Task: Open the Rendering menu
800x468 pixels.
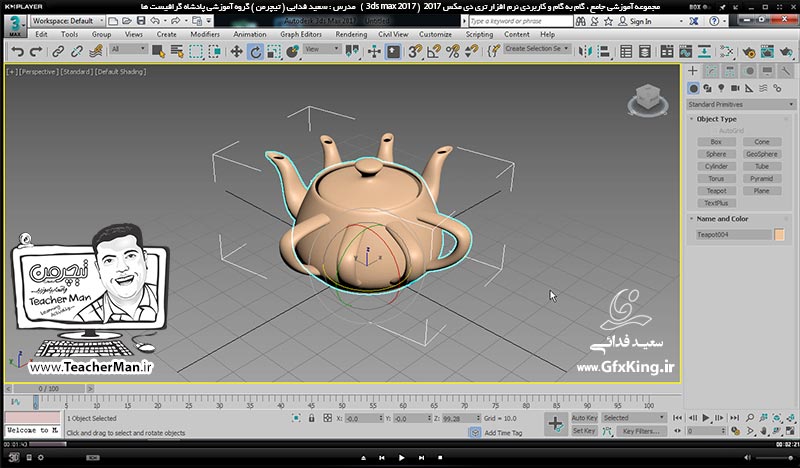Action: pos(351,34)
